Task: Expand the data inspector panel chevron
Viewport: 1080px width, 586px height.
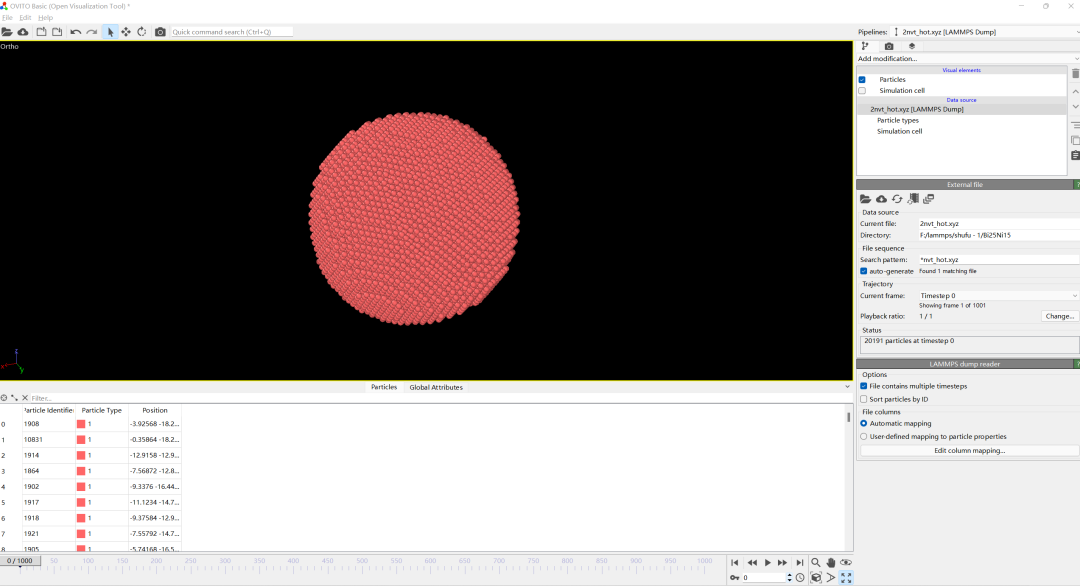Action: pos(847,387)
